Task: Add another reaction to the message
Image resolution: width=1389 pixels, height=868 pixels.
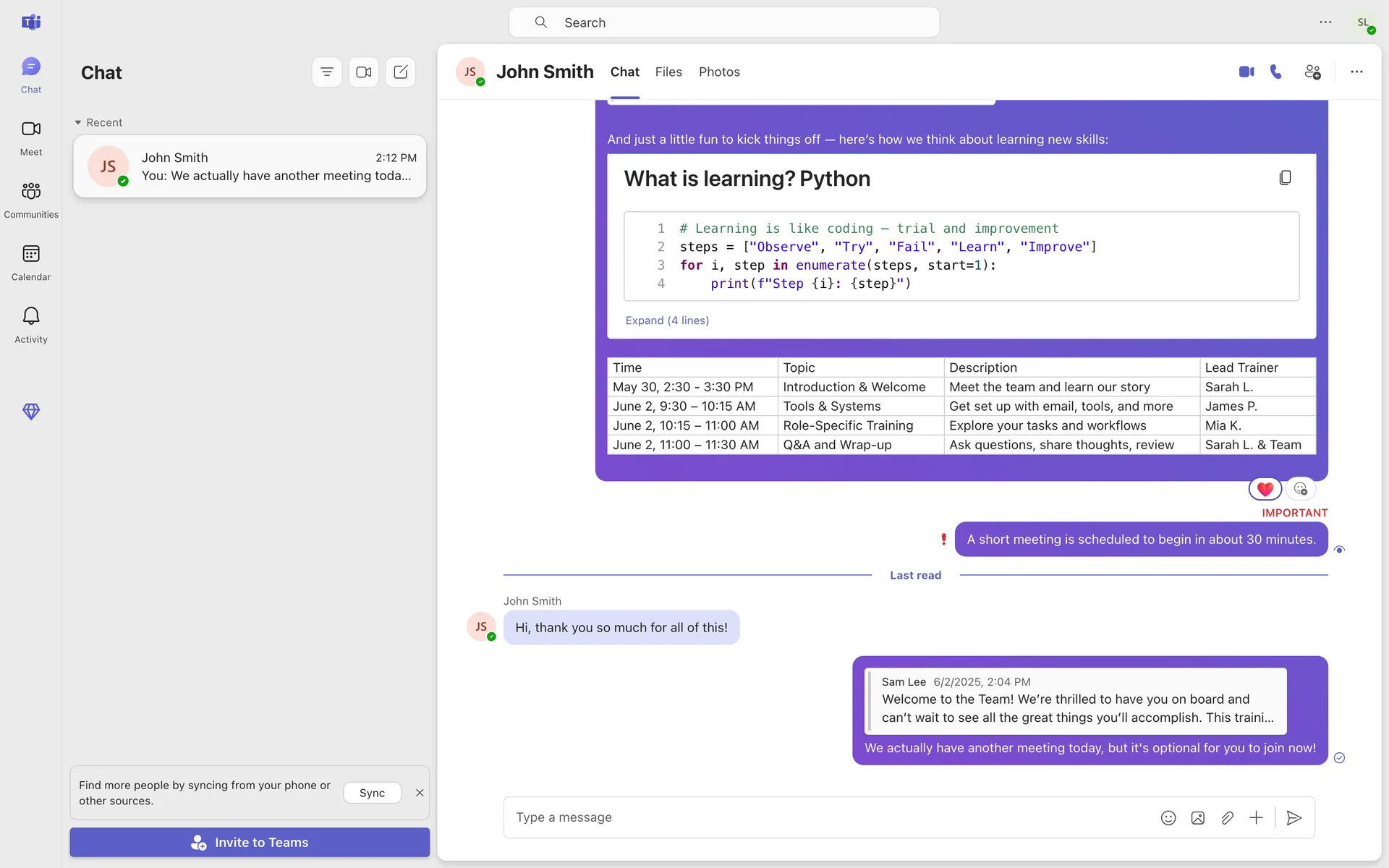Action: 1301,490
